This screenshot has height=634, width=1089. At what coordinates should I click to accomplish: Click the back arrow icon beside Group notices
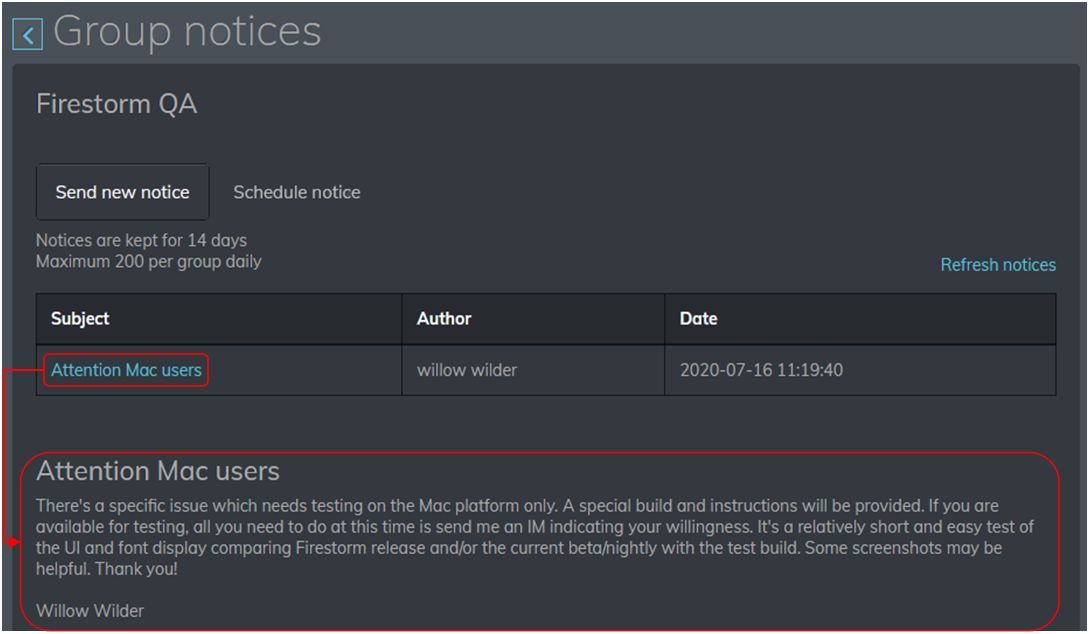tap(28, 35)
